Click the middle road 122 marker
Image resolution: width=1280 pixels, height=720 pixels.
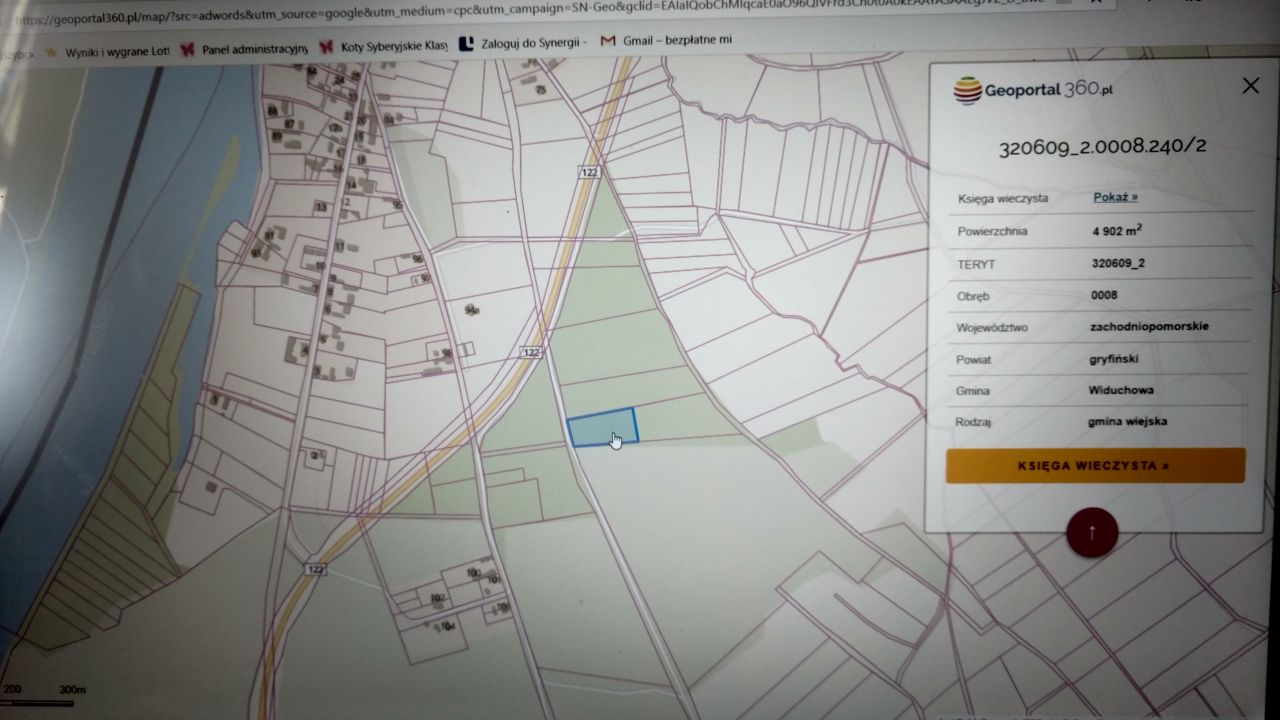pyautogui.click(x=531, y=353)
